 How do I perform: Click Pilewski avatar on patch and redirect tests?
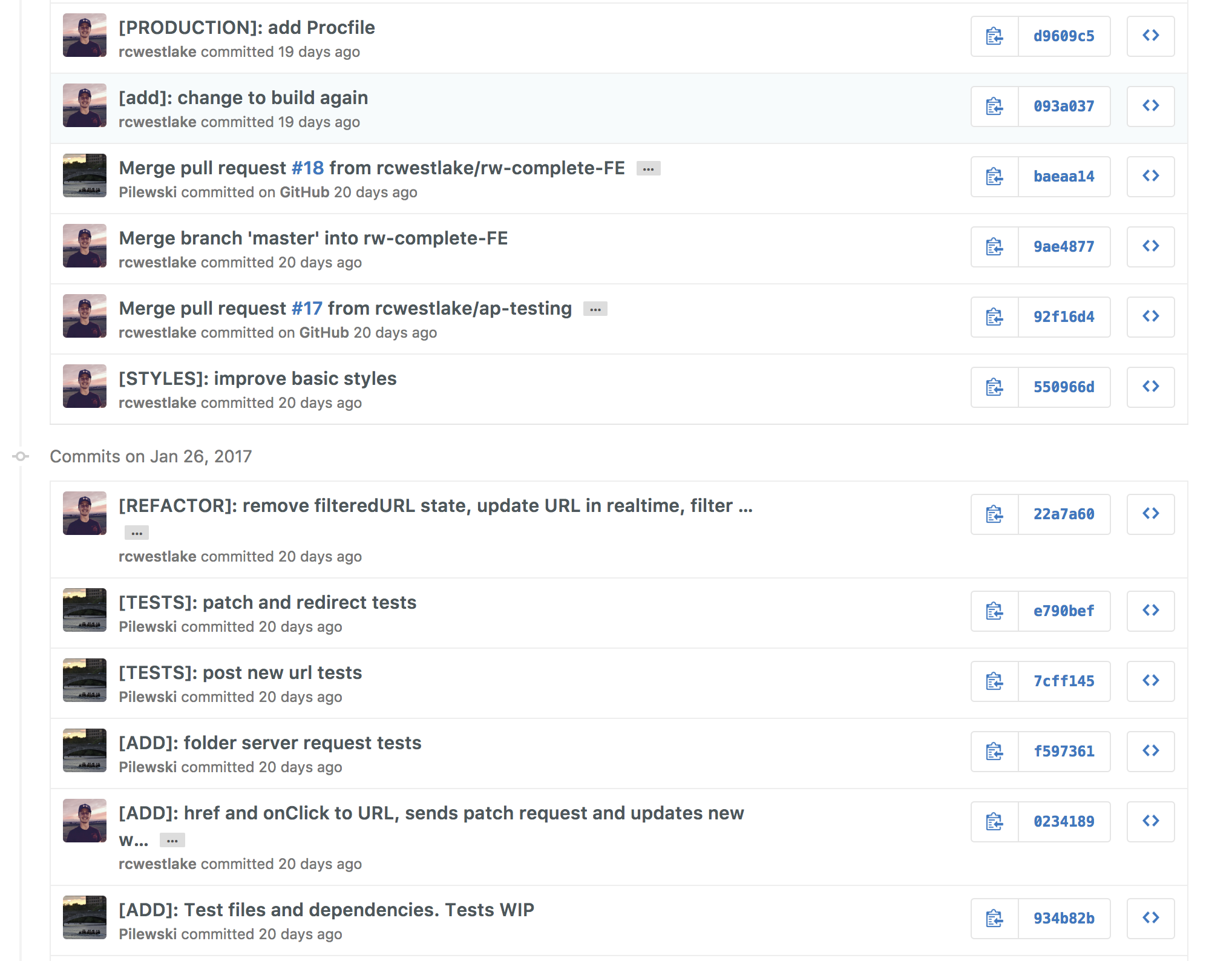click(x=85, y=610)
